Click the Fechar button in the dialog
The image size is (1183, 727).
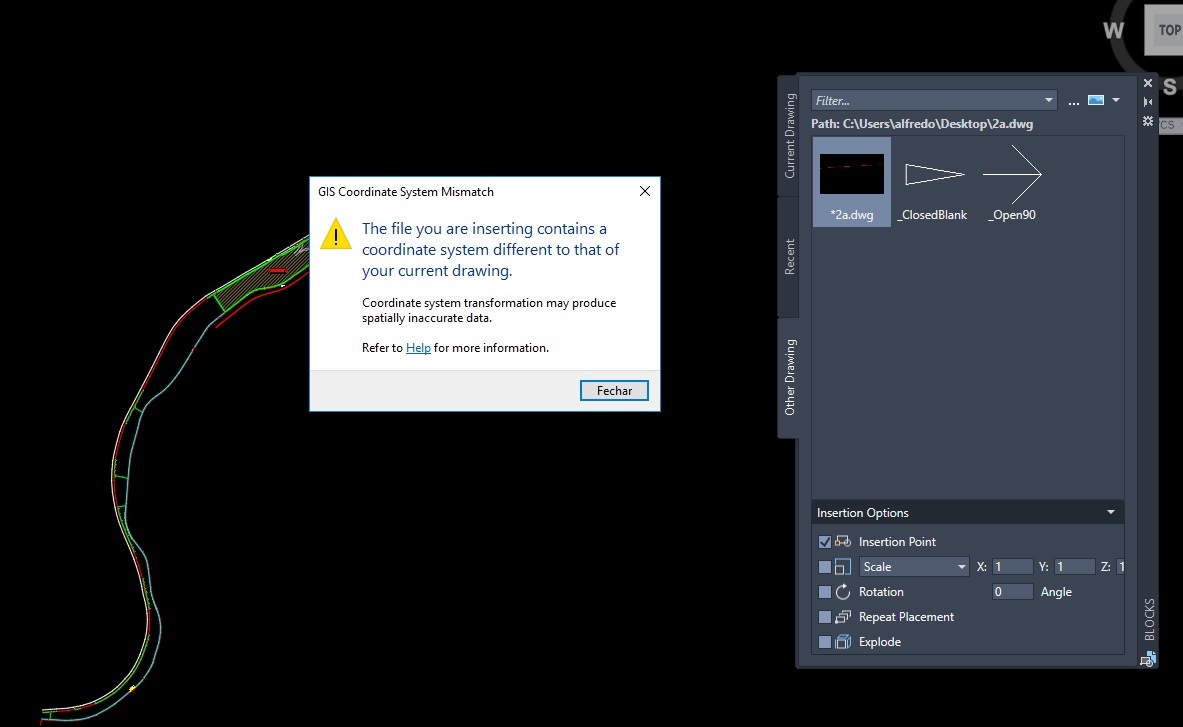tap(614, 390)
